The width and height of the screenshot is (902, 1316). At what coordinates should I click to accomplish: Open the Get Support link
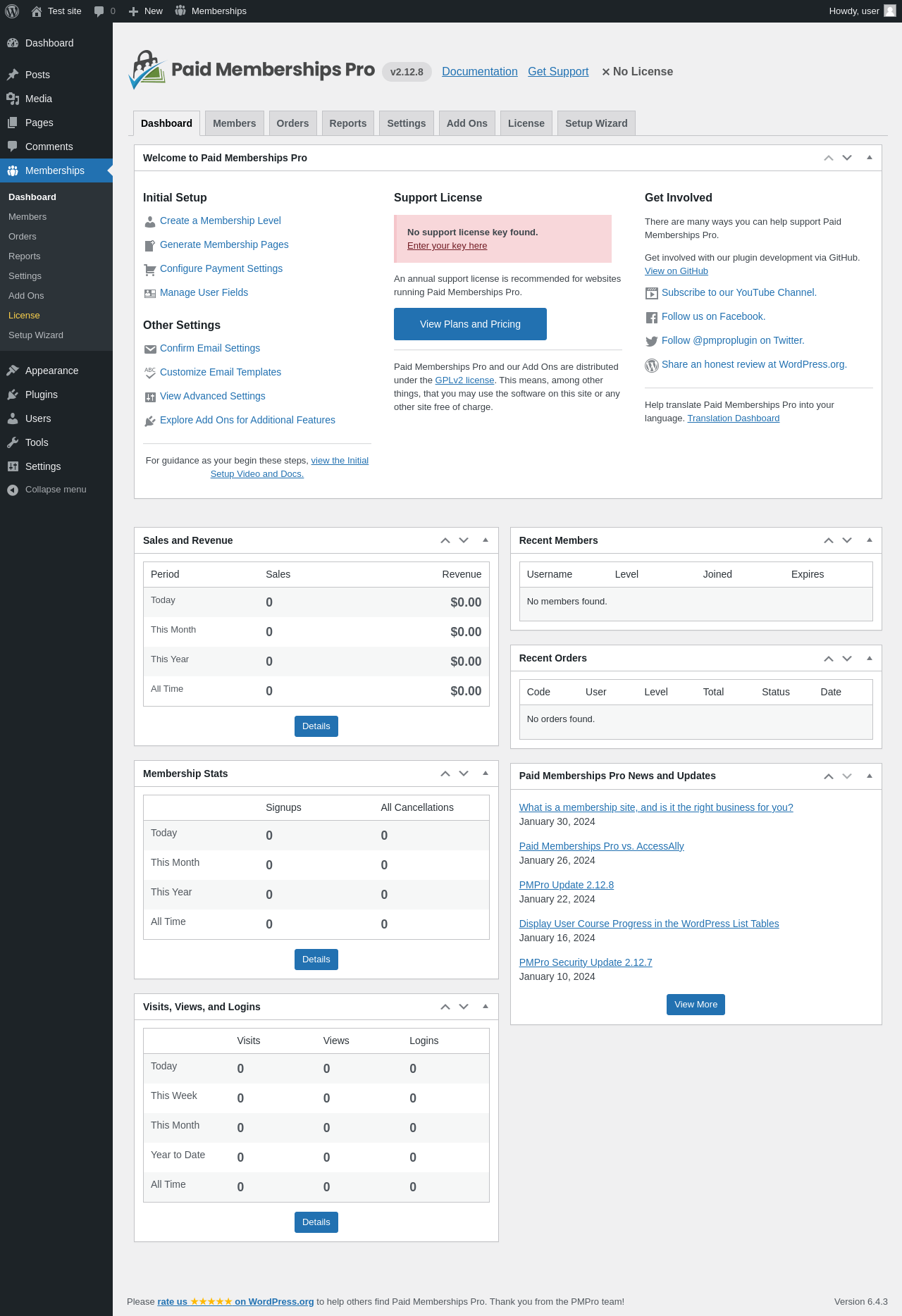click(x=558, y=72)
